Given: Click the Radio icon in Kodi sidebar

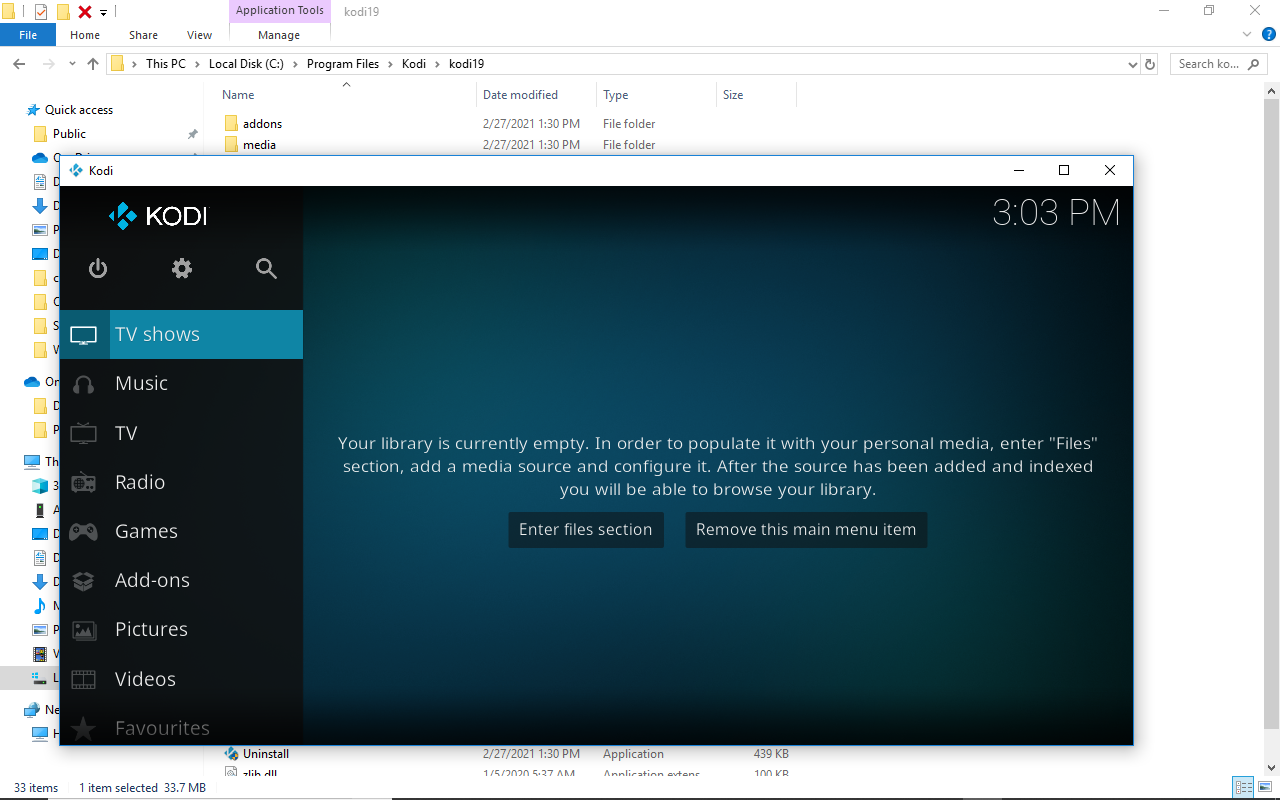Looking at the screenshot, I should (84, 482).
